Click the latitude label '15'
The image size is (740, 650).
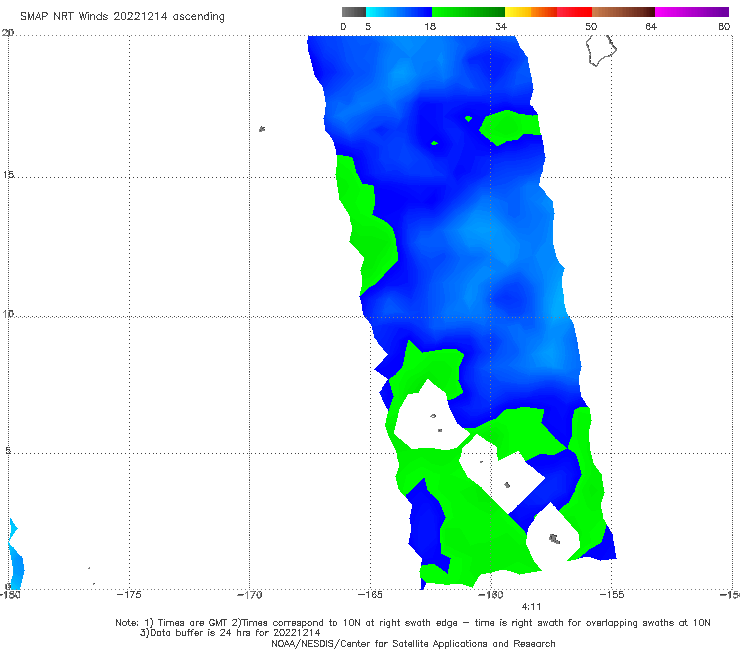pyautogui.click(x=8, y=175)
